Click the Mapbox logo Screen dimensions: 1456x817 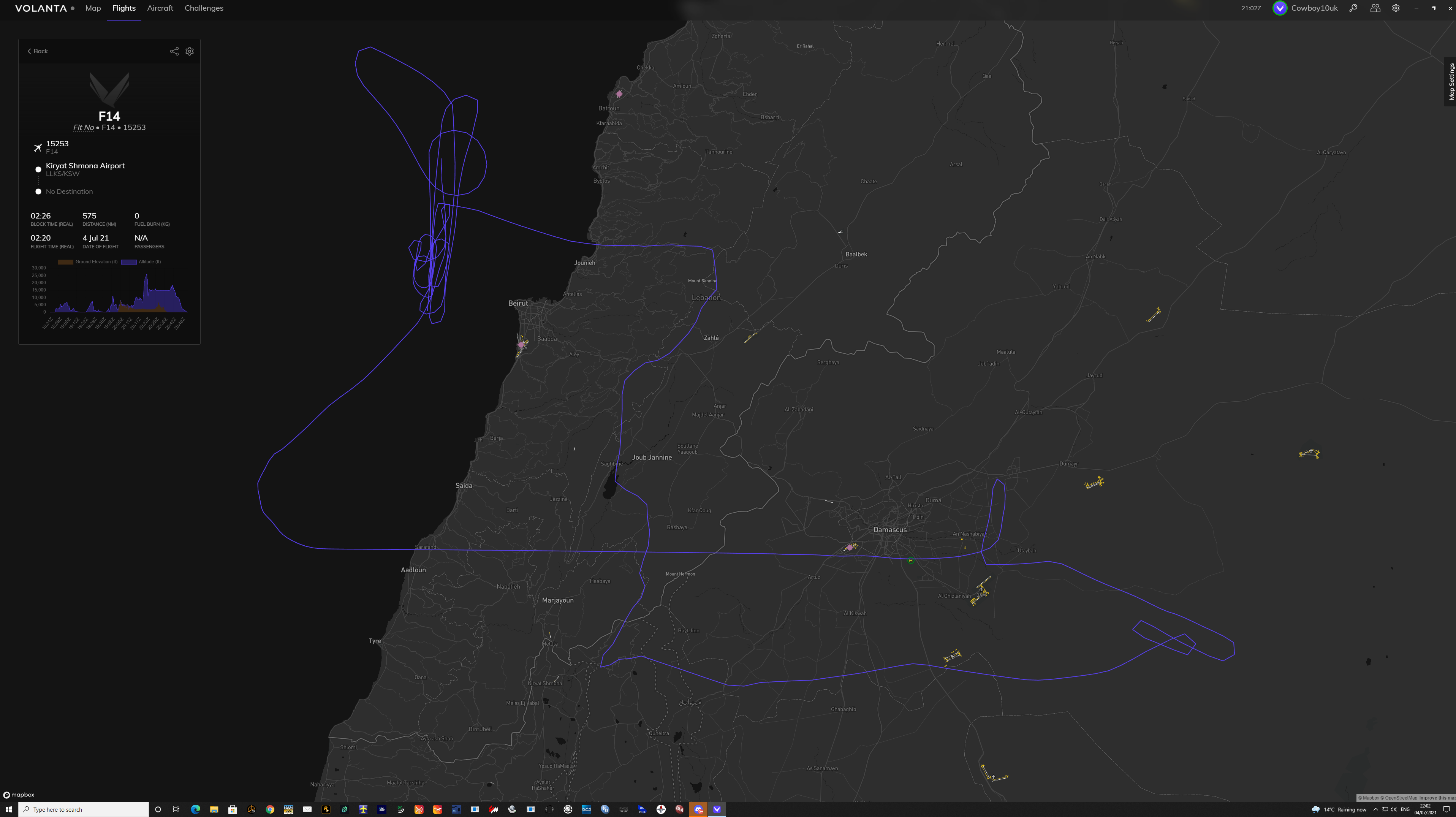tap(19, 794)
